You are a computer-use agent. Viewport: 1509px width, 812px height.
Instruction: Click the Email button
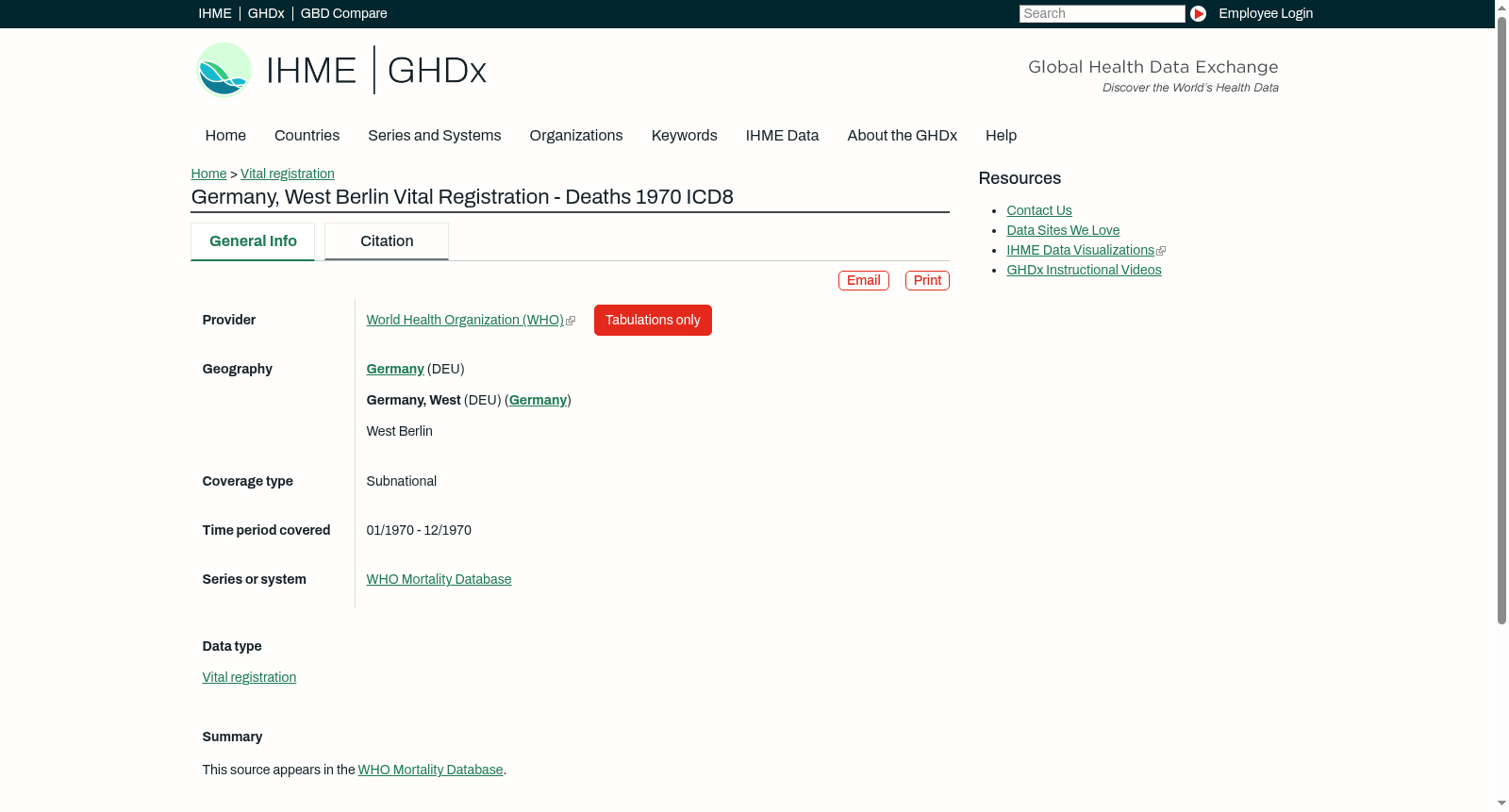[x=864, y=280]
